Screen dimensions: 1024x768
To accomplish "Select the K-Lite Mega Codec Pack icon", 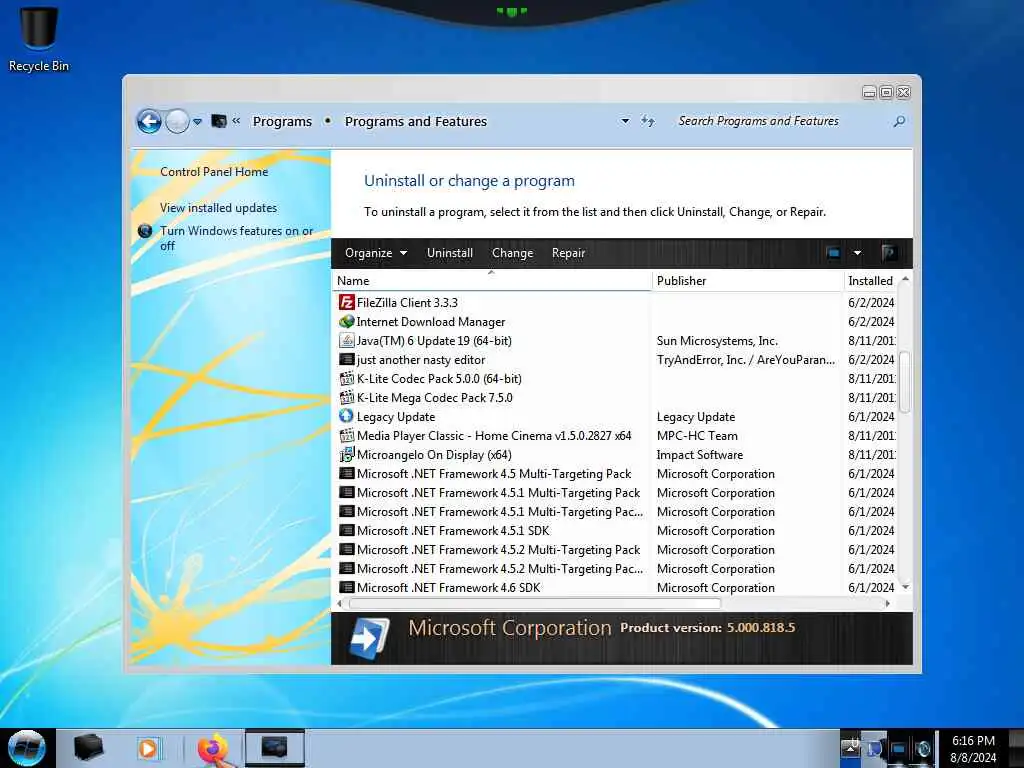I will tap(346, 397).
